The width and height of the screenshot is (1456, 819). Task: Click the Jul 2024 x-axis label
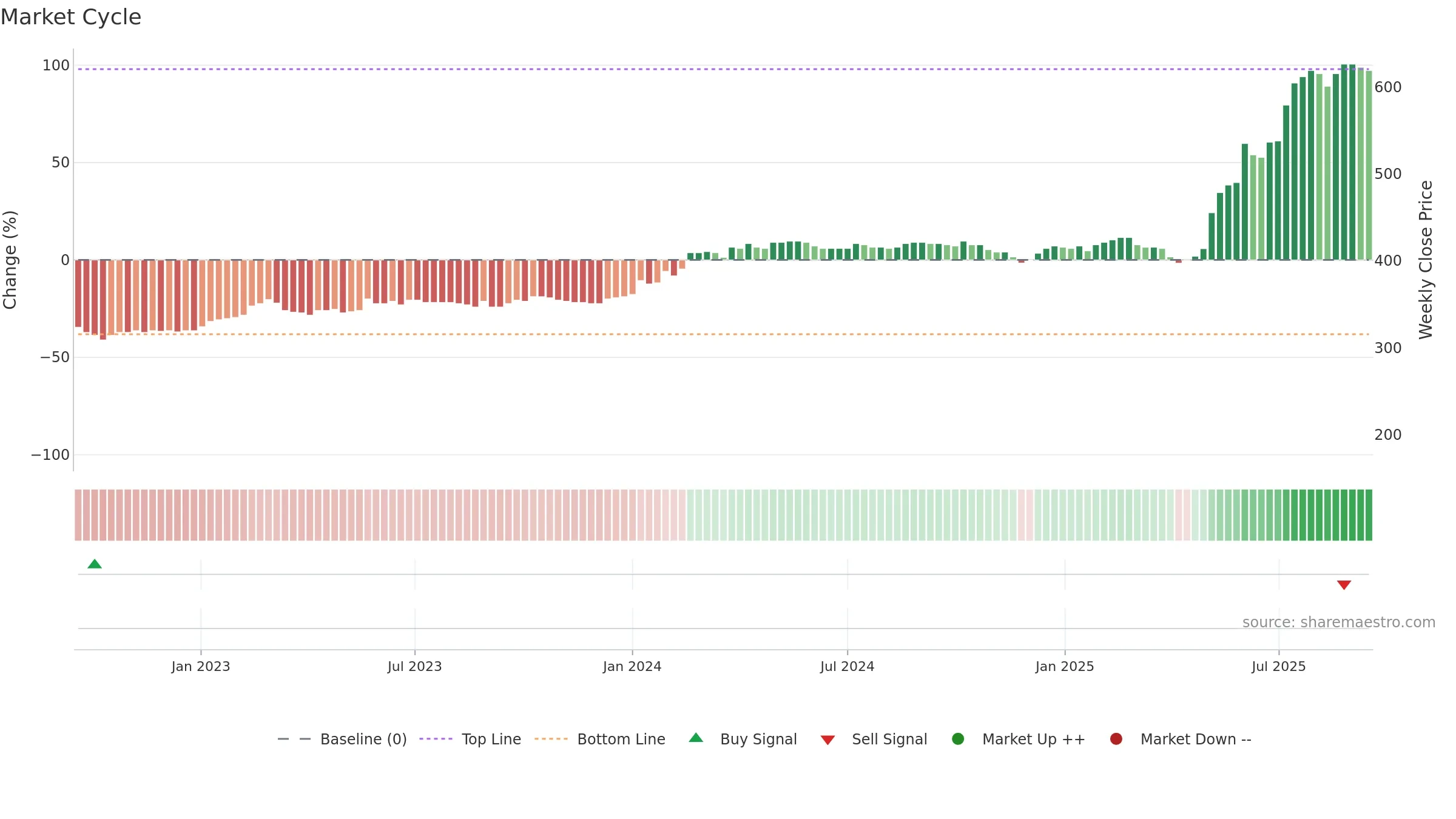point(848,667)
